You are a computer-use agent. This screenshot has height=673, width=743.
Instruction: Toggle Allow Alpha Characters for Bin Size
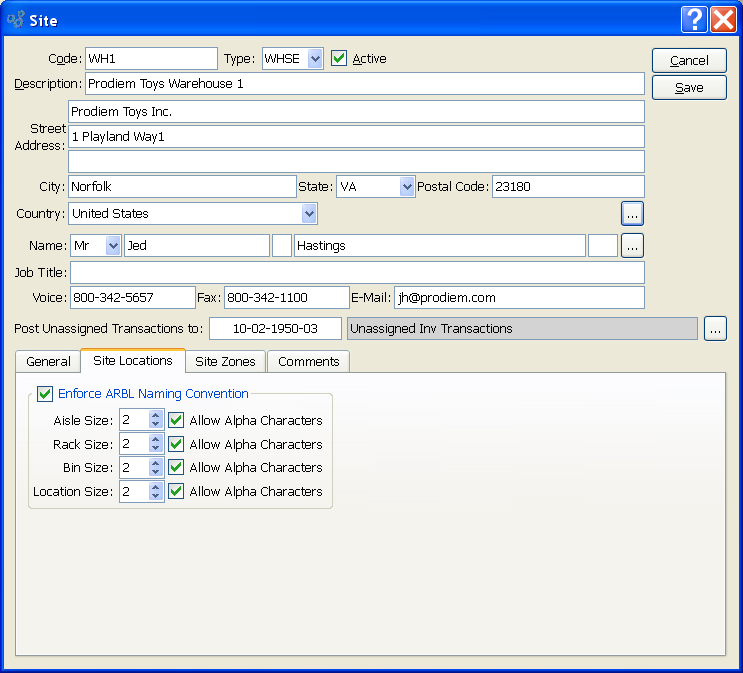pyautogui.click(x=176, y=468)
